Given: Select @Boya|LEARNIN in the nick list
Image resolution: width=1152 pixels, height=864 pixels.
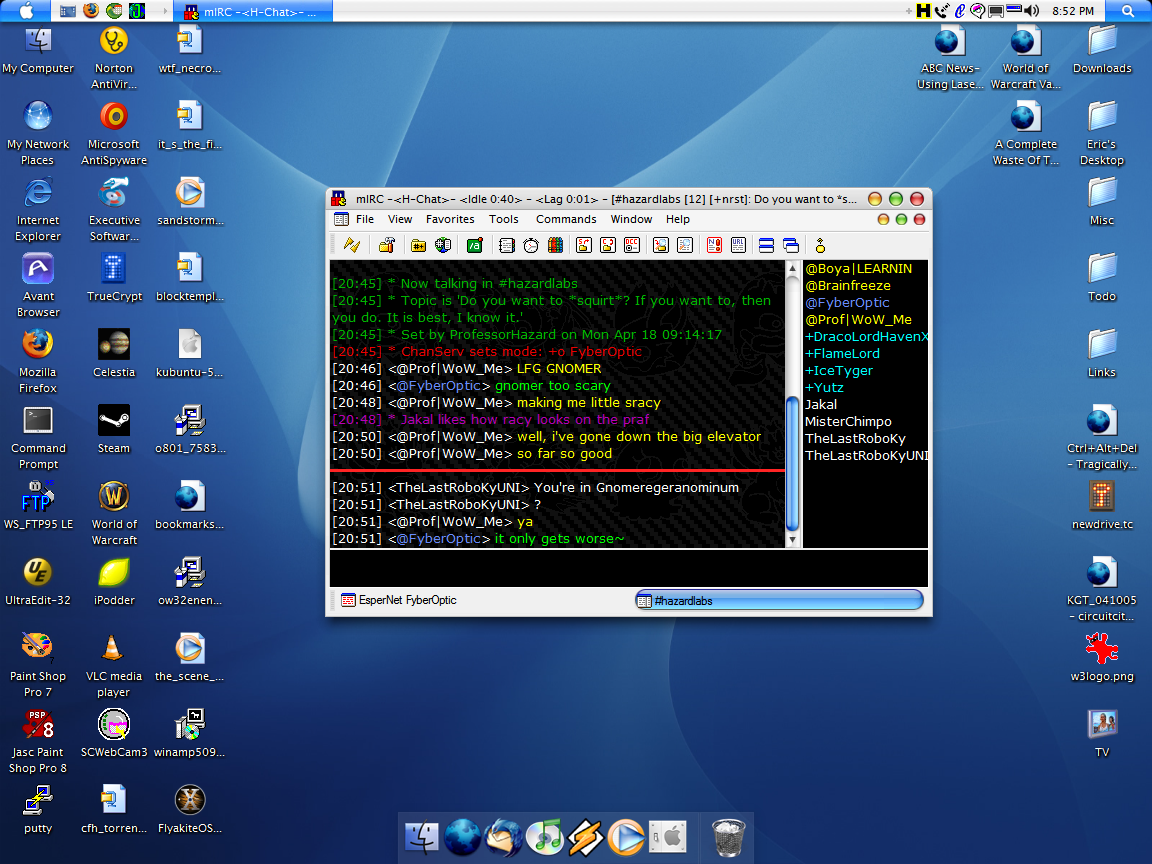Looking at the screenshot, I should [858, 269].
